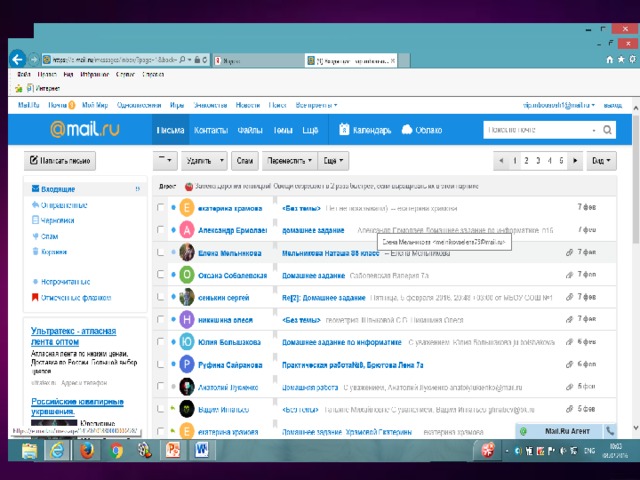This screenshot has height=480, width=640.
Task: Expand the Удалить dropdown arrow
Action: tap(222, 160)
